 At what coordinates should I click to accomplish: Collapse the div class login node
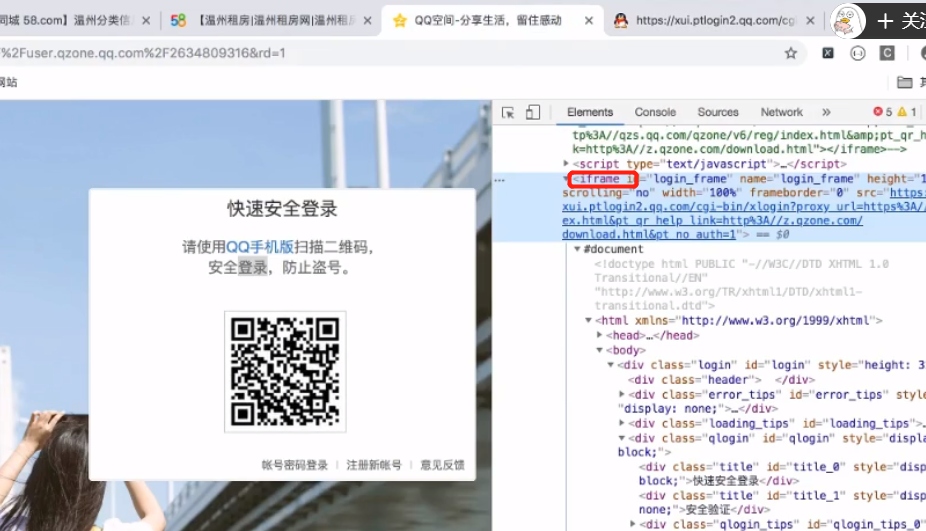pyautogui.click(x=611, y=365)
